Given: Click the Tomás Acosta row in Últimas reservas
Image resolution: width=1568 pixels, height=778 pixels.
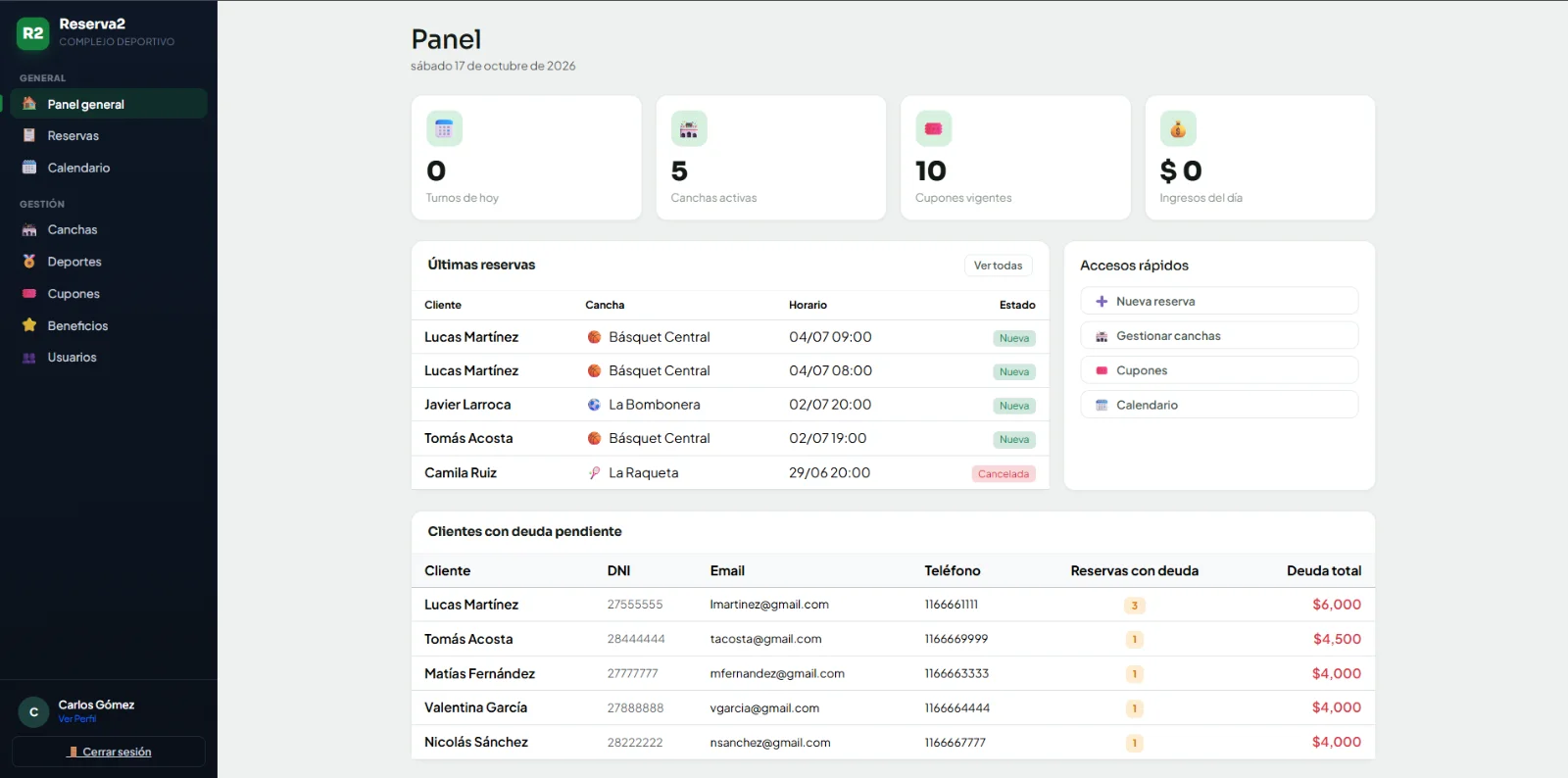Looking at the screenshot, I should [730, 438].
